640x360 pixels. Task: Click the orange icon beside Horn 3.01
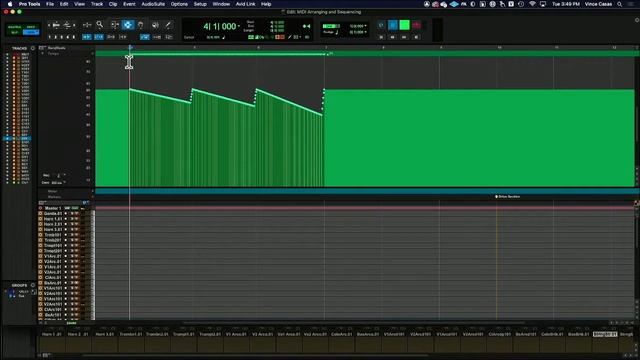pos(40,229)
